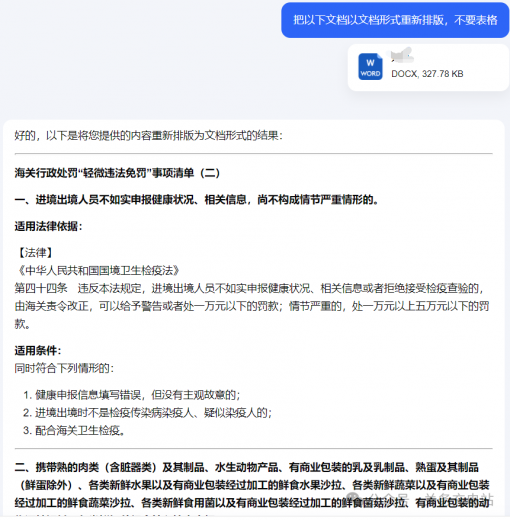Select list item 2 进境出境时不是检疫传染病染疫人
This screenshot has width=510, height=520.
pos(148,413)
